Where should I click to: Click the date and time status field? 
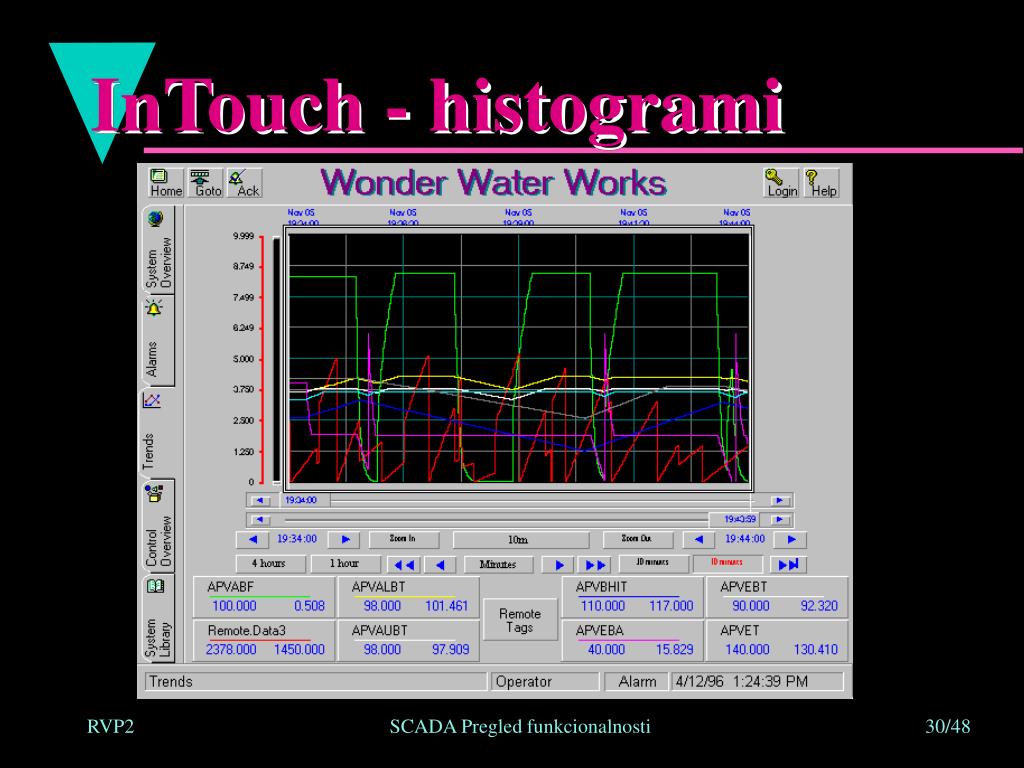pos(758,682)
